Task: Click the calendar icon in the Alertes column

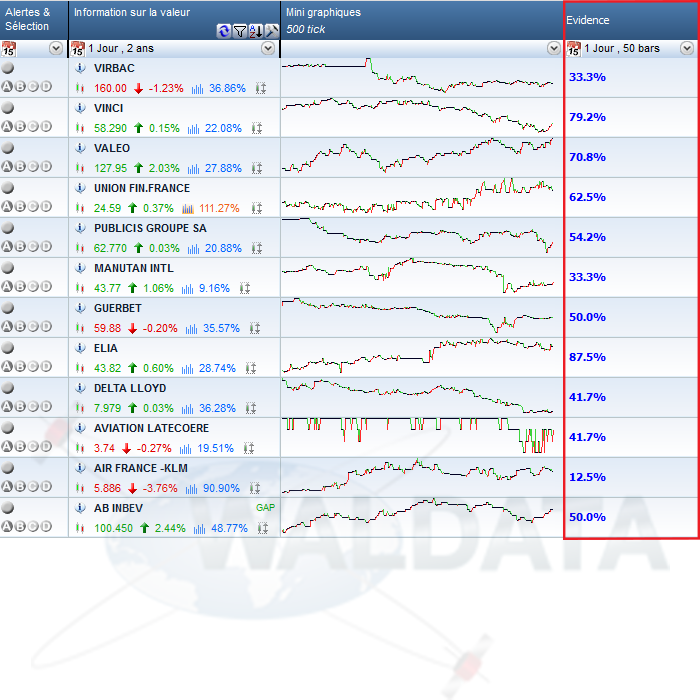Action: click(8, 48)
